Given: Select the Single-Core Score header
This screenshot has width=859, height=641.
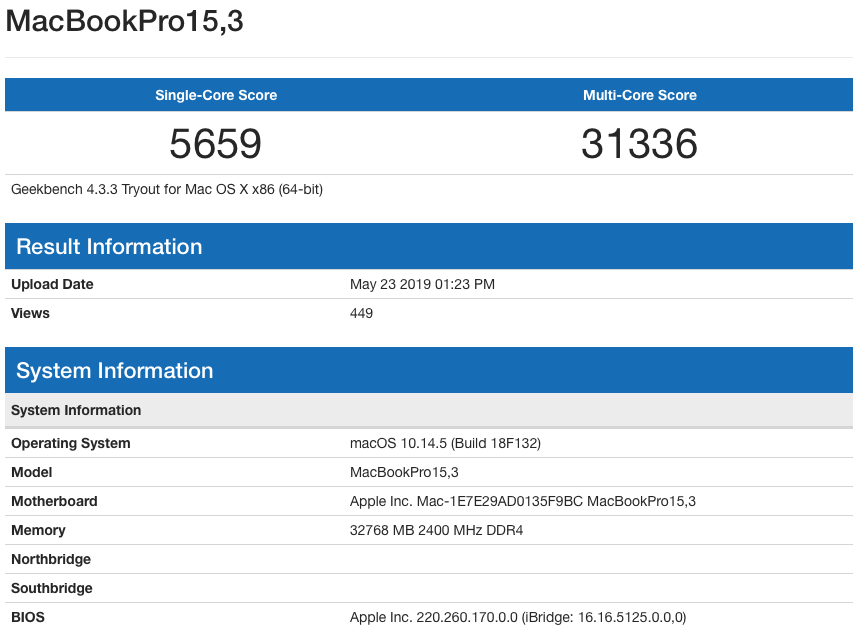Looking at the screenshot, I should [x=216, y=95].
